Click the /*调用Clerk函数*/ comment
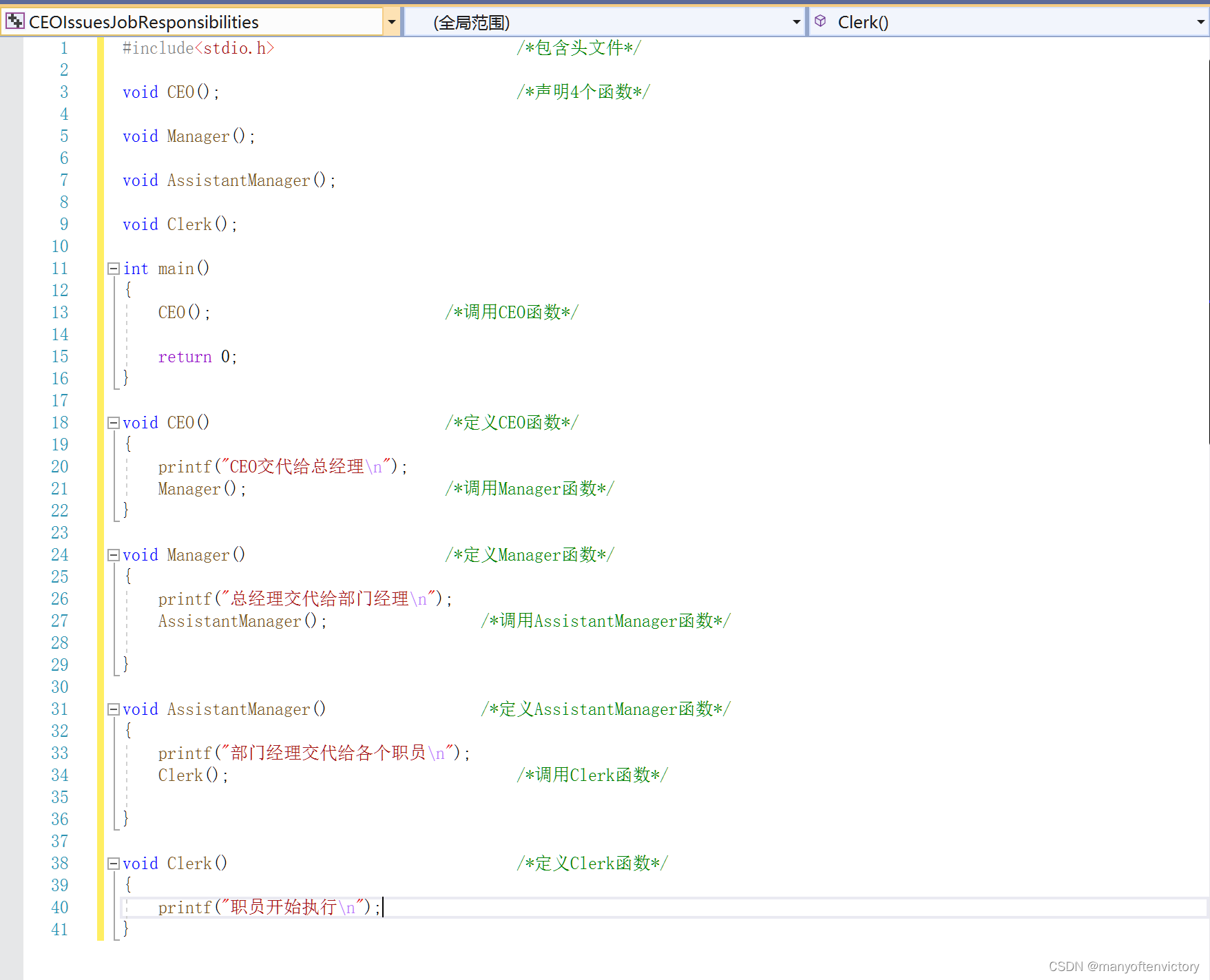The width and height of the screenshot is (1210, 980). pyautogui.click(x=592, y=775)
